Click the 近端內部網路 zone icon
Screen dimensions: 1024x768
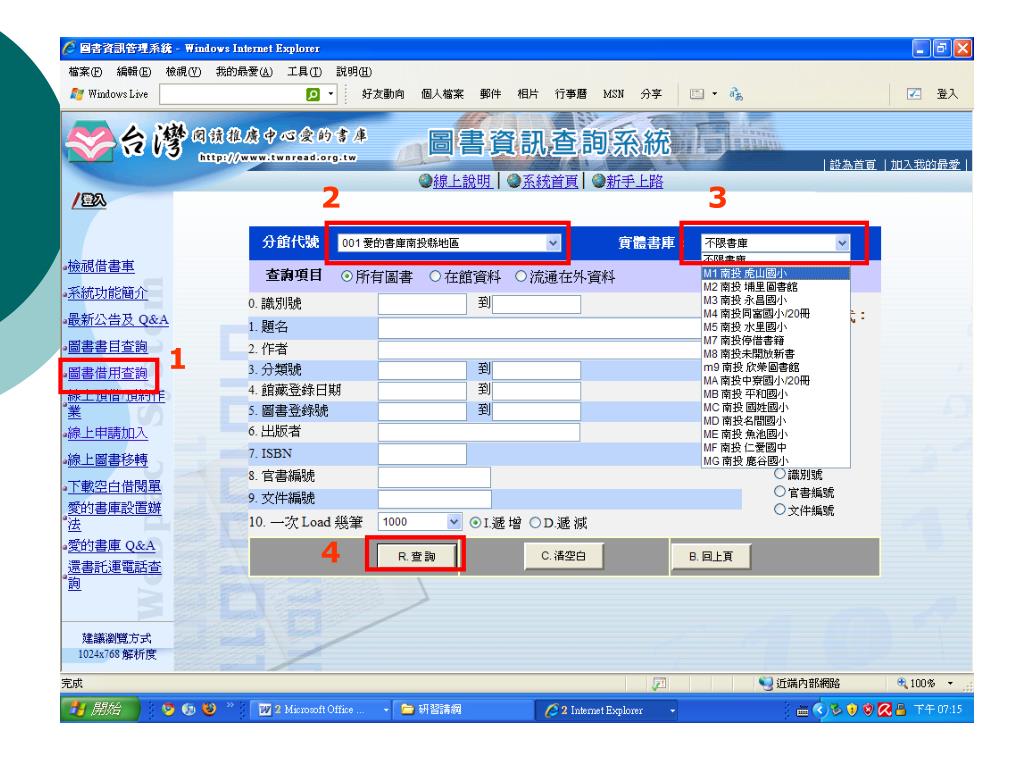(765, 683)
